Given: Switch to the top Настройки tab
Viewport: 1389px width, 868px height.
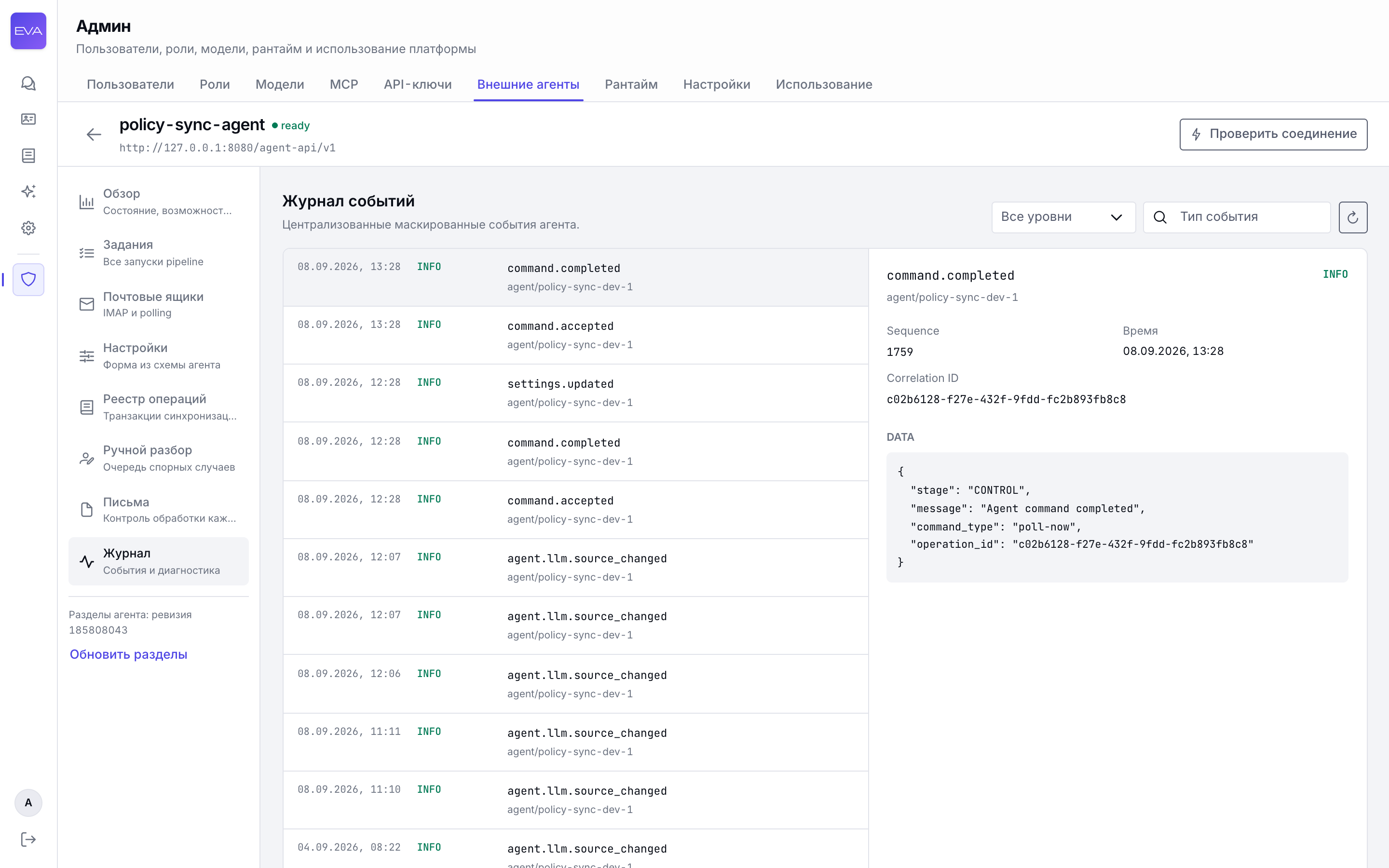Looking at the screenshot, I should tap(716, 84).
